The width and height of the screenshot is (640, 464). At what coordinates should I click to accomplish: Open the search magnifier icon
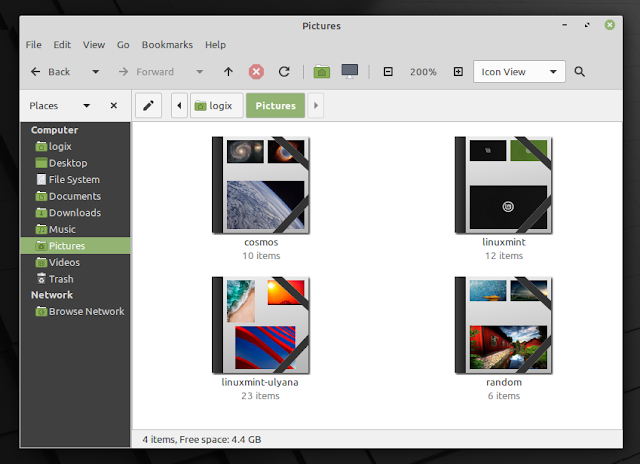pyautogui.click(x=580, y=72)
